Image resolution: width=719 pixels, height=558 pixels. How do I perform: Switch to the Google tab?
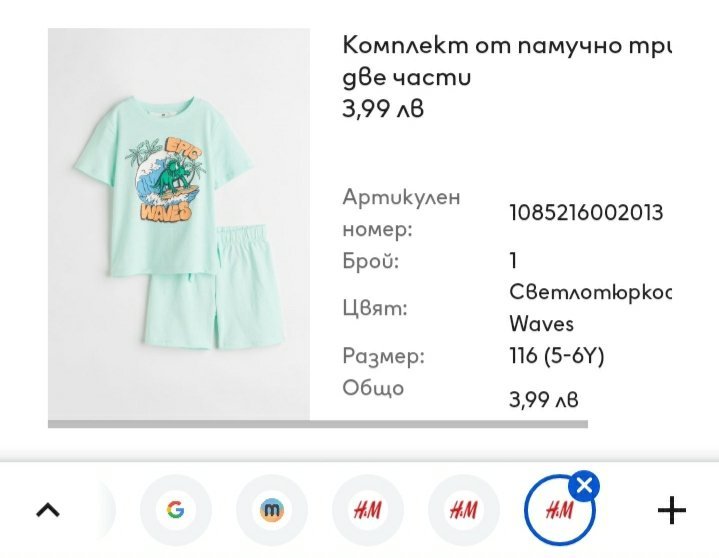(176, 510)
